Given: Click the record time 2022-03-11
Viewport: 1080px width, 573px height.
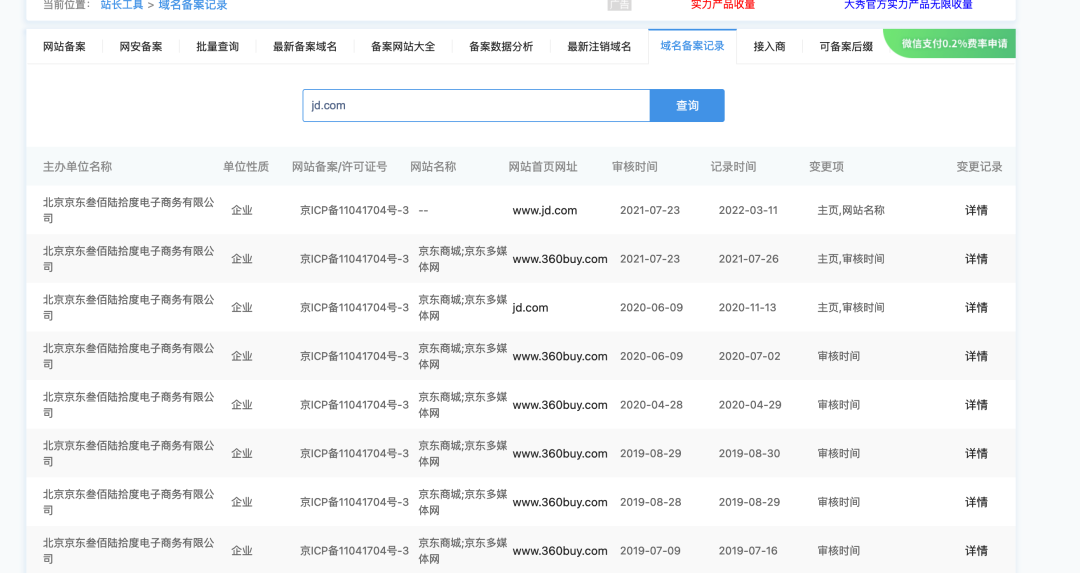Looking at the screenshot, I should click(748, 211).
